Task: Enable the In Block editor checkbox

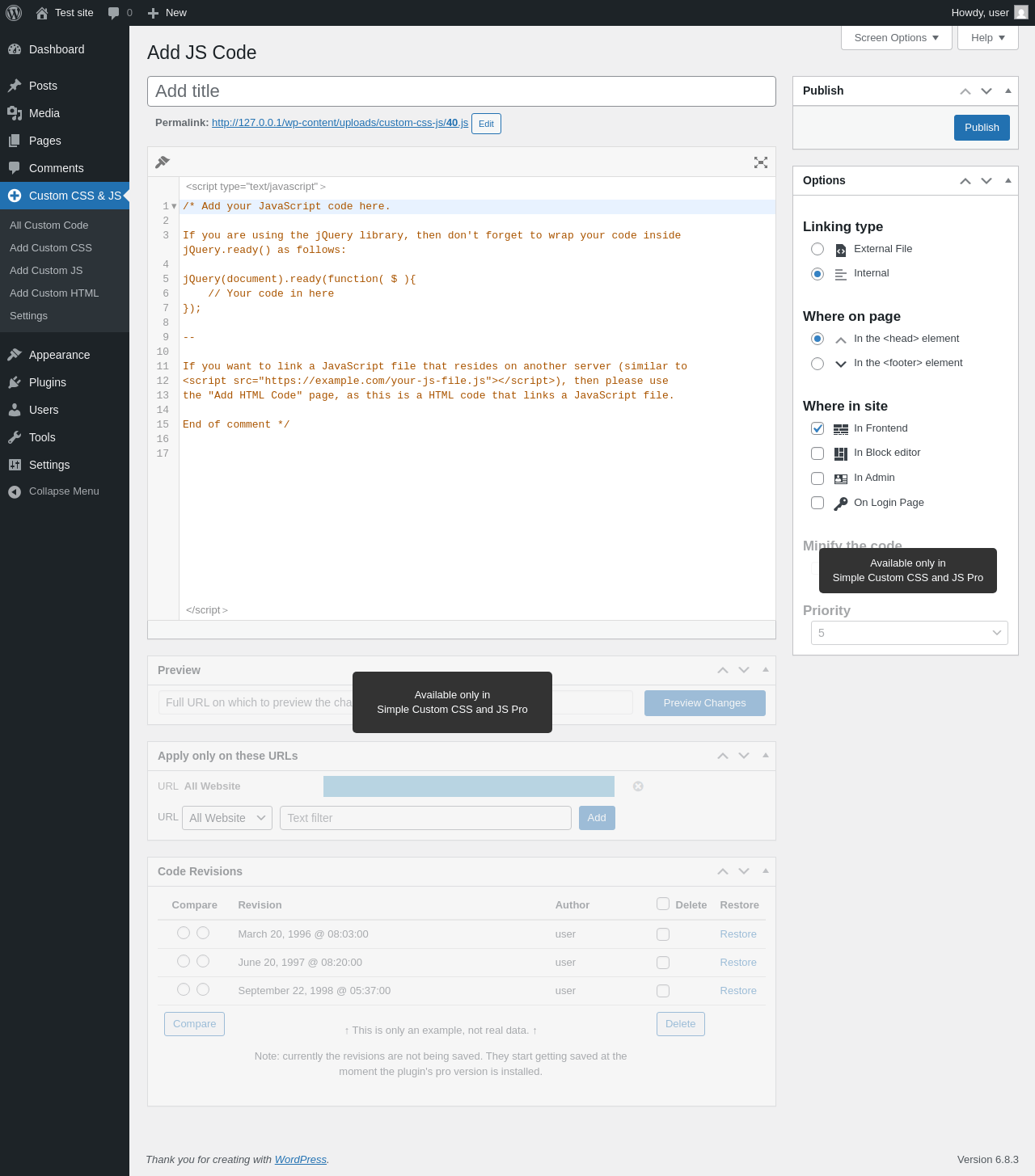Action: click(x=817, y=453)
